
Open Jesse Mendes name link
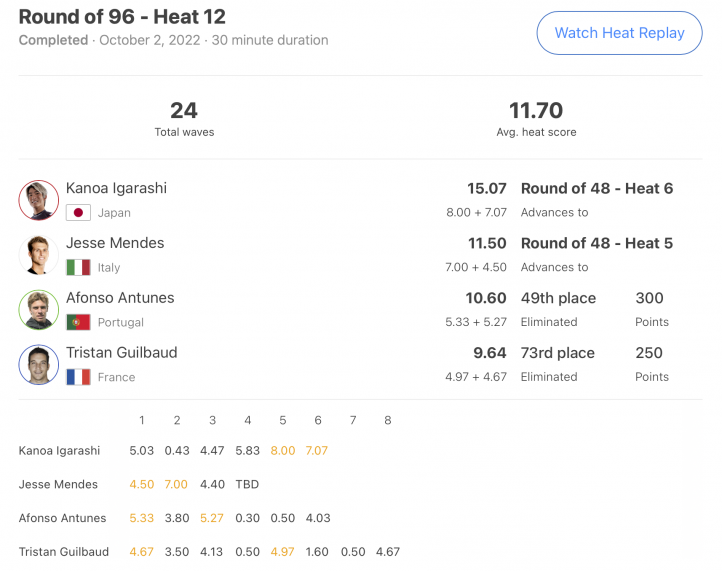pyautogui.click(x=115, y=243)
